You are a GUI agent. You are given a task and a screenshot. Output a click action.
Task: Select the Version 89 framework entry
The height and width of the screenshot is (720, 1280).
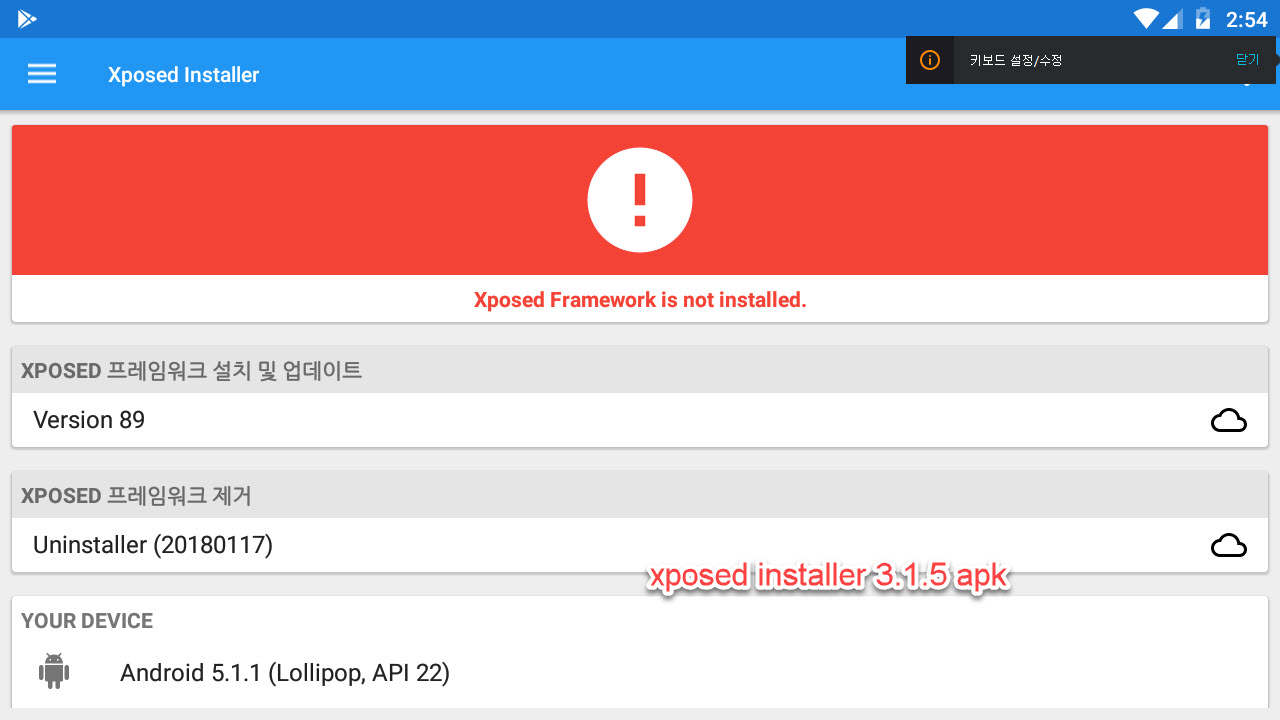(640, 420)
